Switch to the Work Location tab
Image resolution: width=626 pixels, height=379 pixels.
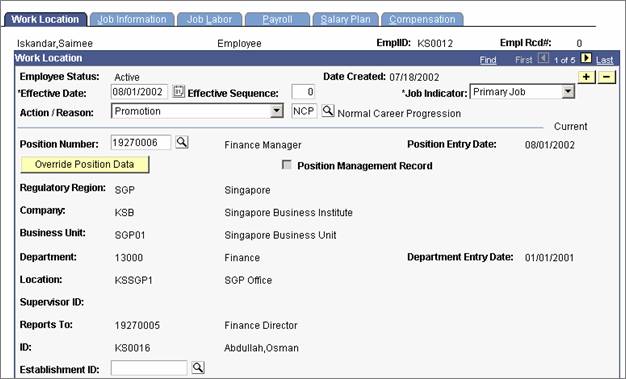45,19
